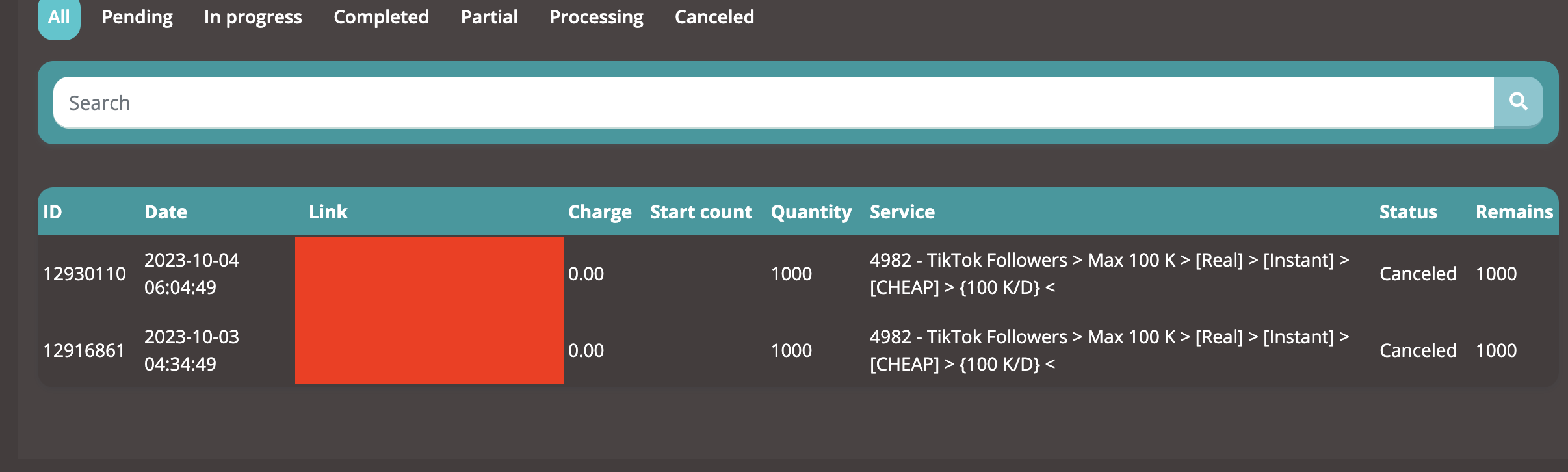Click the magnifying glass search icon
This screenshot has width=1568, height=472.
point(1518,102)
